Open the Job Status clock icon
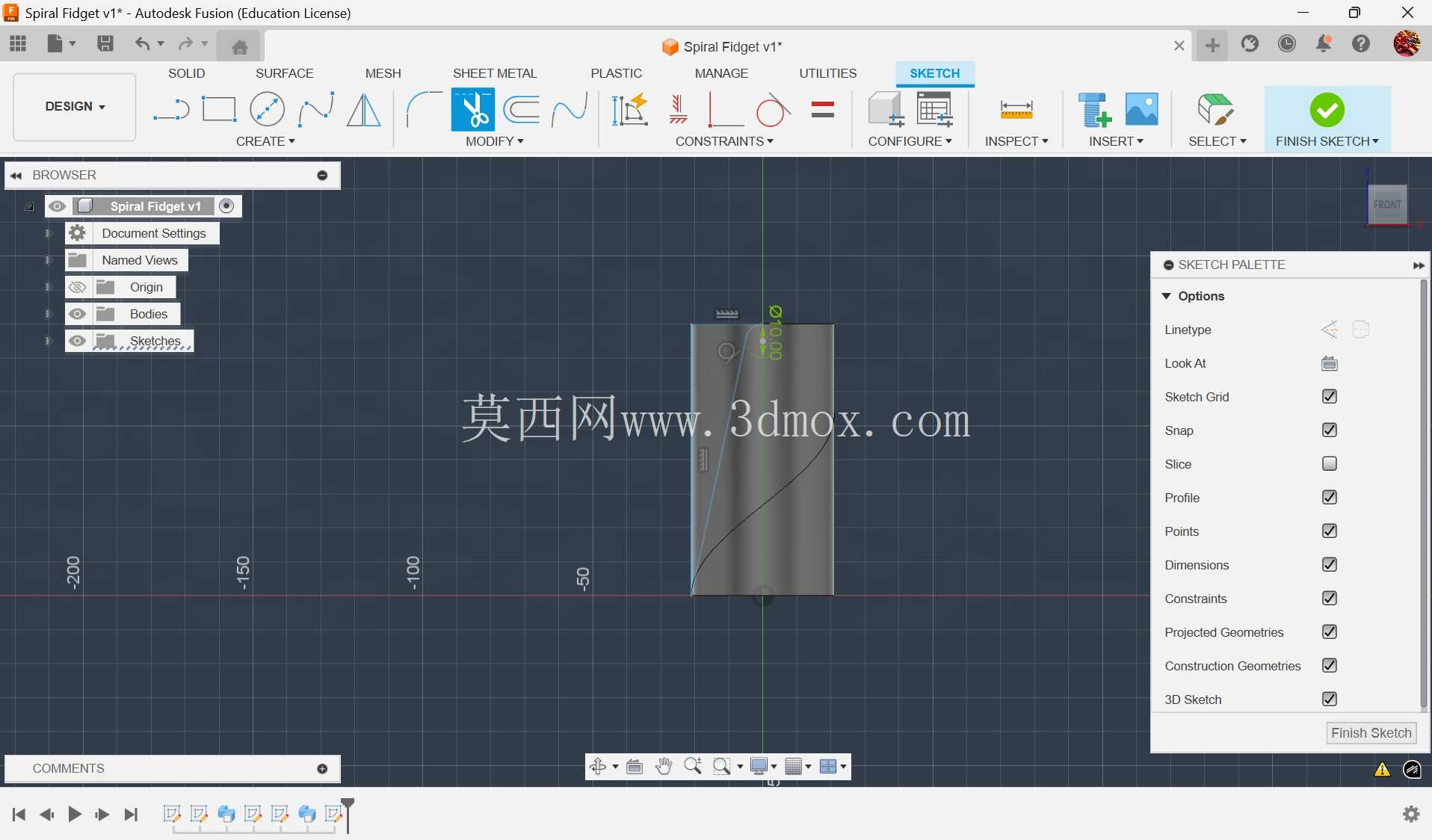 pyautogui.click(x=1287, y=44)
